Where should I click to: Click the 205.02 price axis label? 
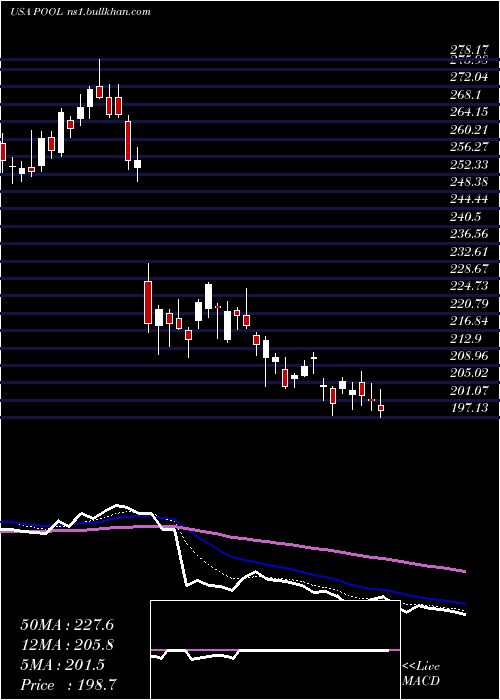click(469, 375)
